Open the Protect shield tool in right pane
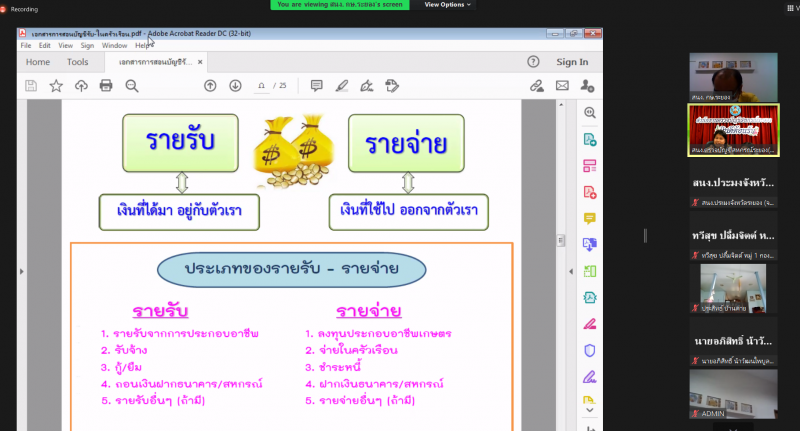The height and width of the screenshot is (431, 800). pos(590,350)
